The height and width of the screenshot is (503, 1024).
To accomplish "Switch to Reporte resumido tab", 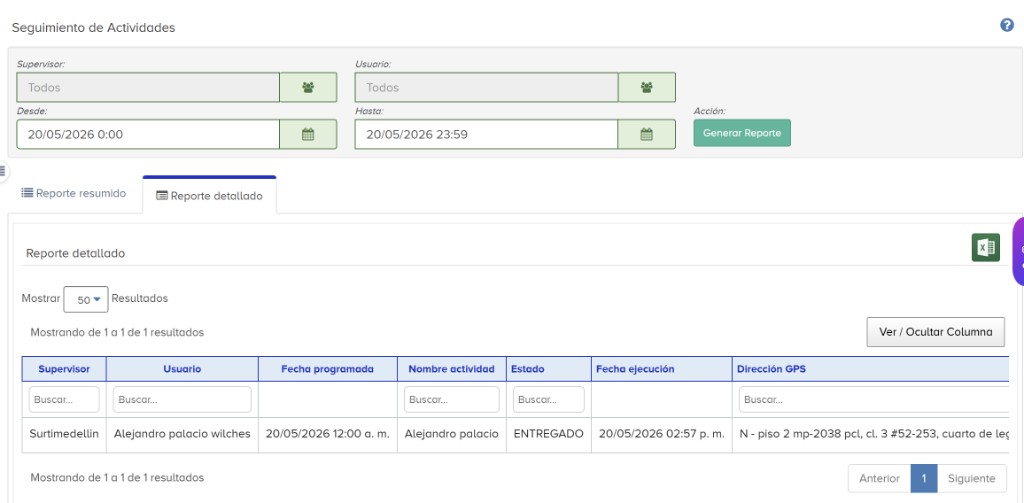I will [x=74, y=193].
